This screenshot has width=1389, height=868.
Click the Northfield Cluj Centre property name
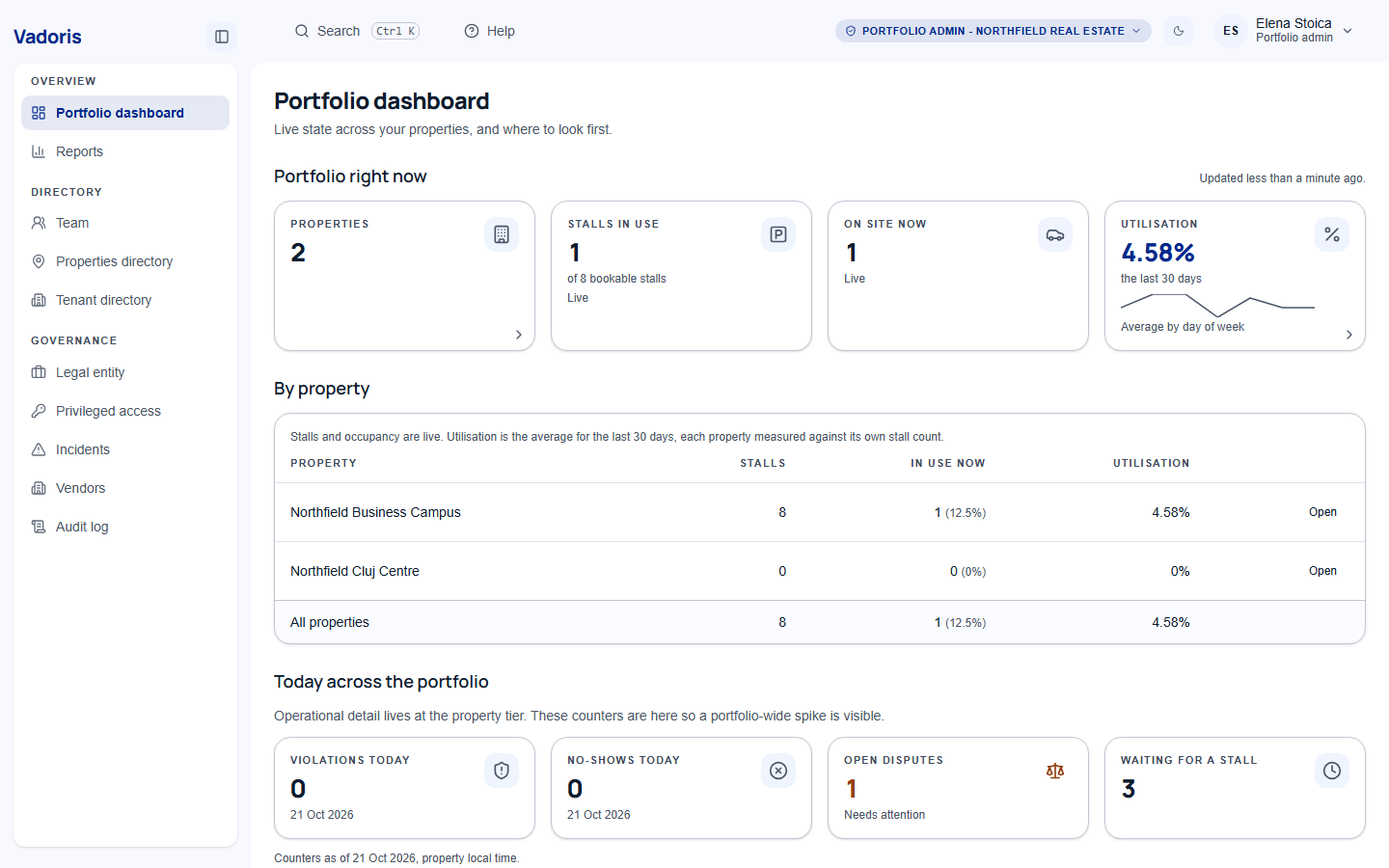click(355, 571)
